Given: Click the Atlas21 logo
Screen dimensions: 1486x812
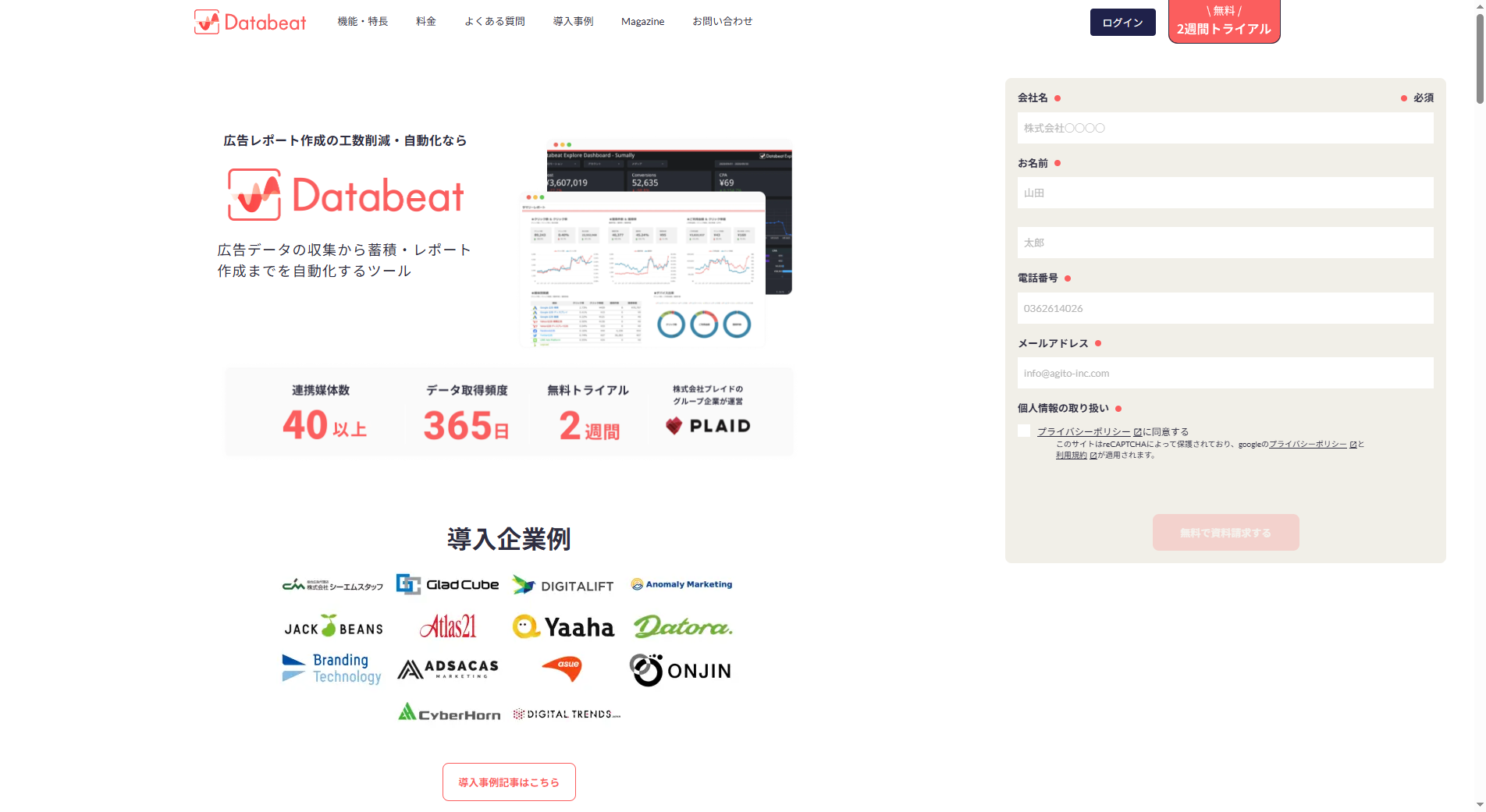Looking at the screenshot, I should tap(448, 626).
